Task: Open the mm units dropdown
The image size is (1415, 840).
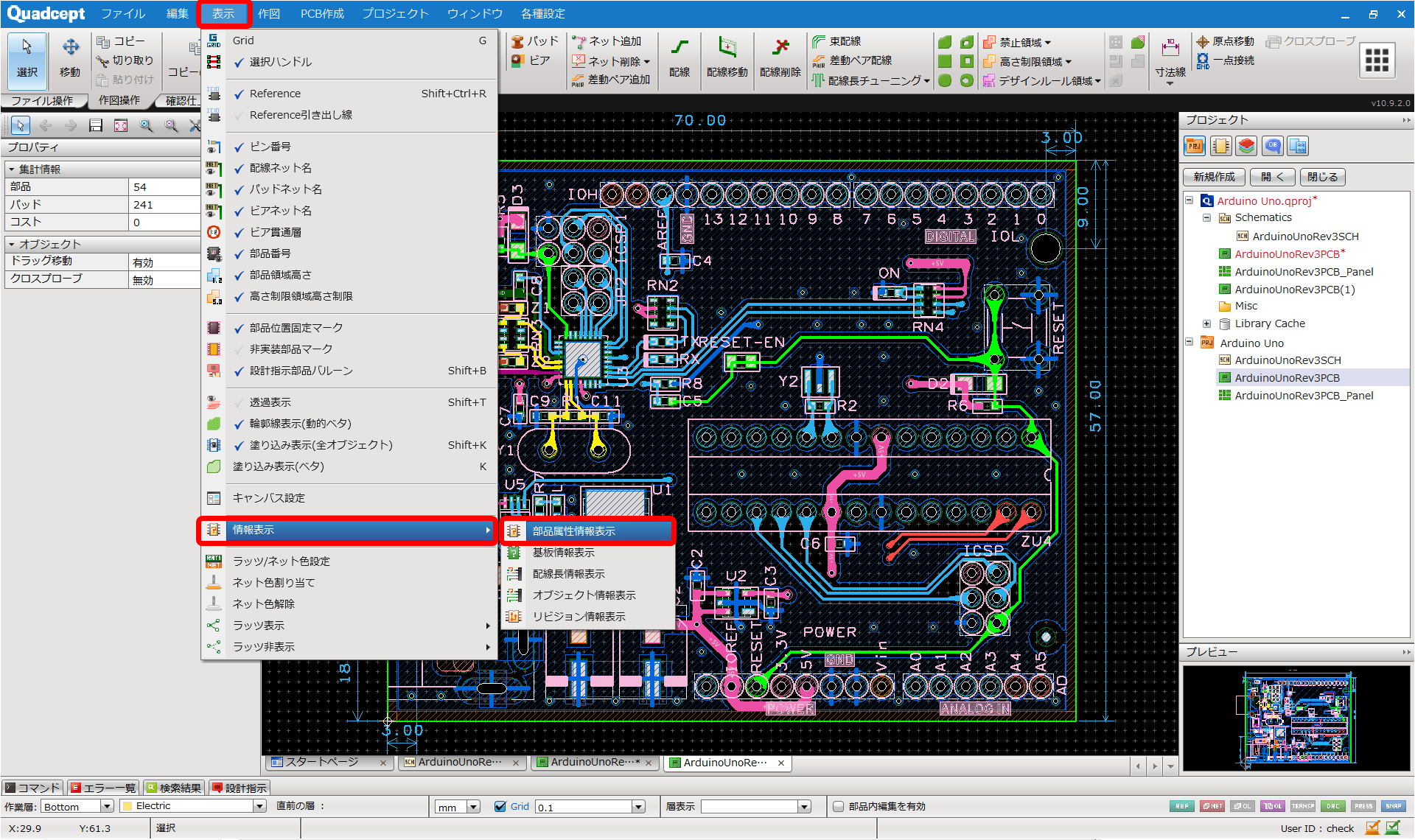Action: point(473,807)
